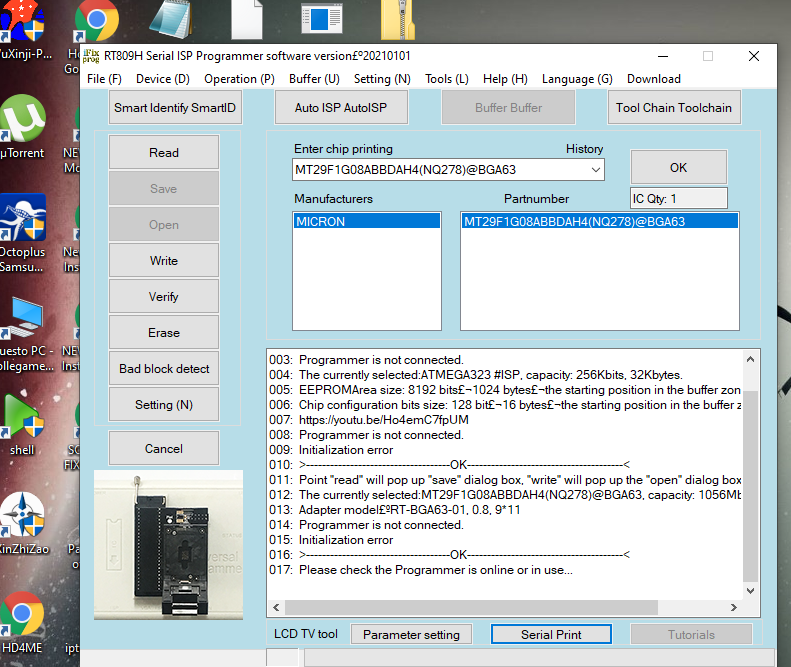Image resolution: width=791 pixels, height=667 pixels.
Task: Click Bad block detect button
Action: pyautogui.click(x=164, y=369)
